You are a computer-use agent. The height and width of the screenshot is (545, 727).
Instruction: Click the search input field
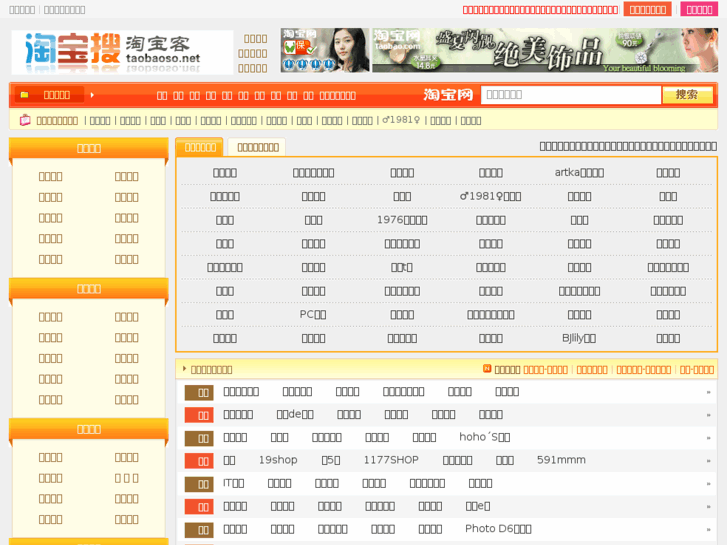[x=571, y=95]
